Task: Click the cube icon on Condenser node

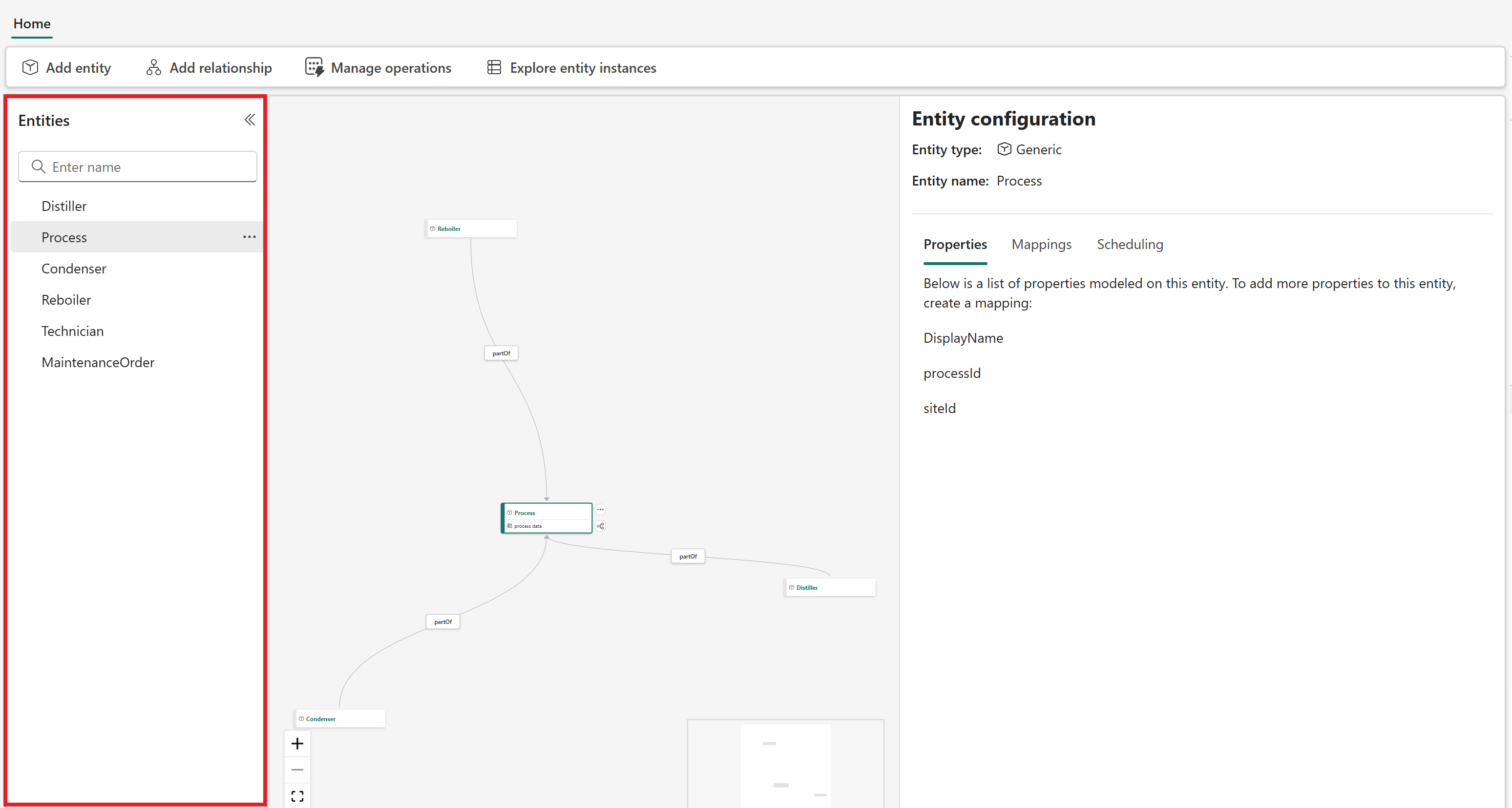Action: [301, 719]
